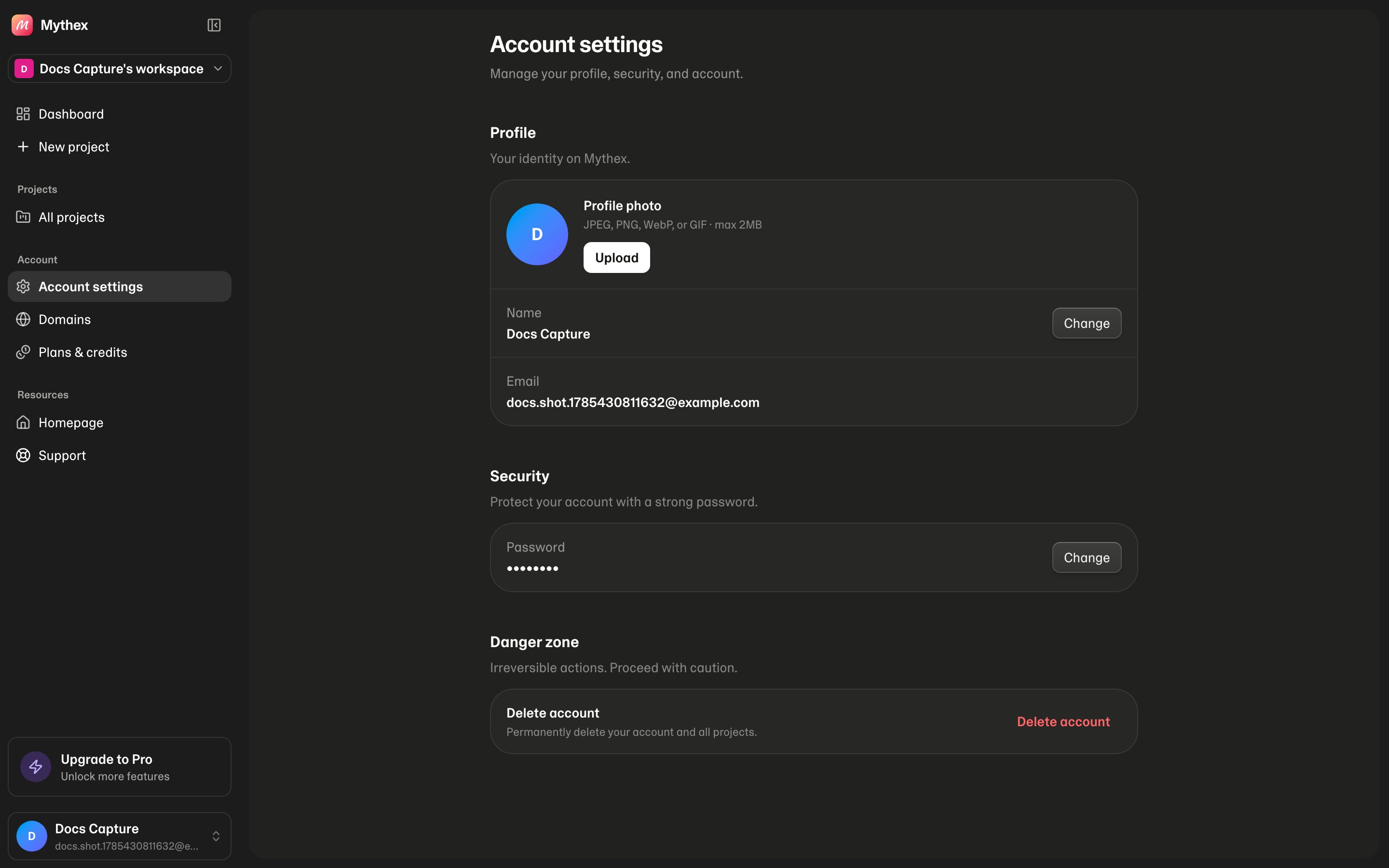This screenshot has height=868, width=1389.
Task: Click the Account settings gear icon
Action: click(x=23, y=286)
